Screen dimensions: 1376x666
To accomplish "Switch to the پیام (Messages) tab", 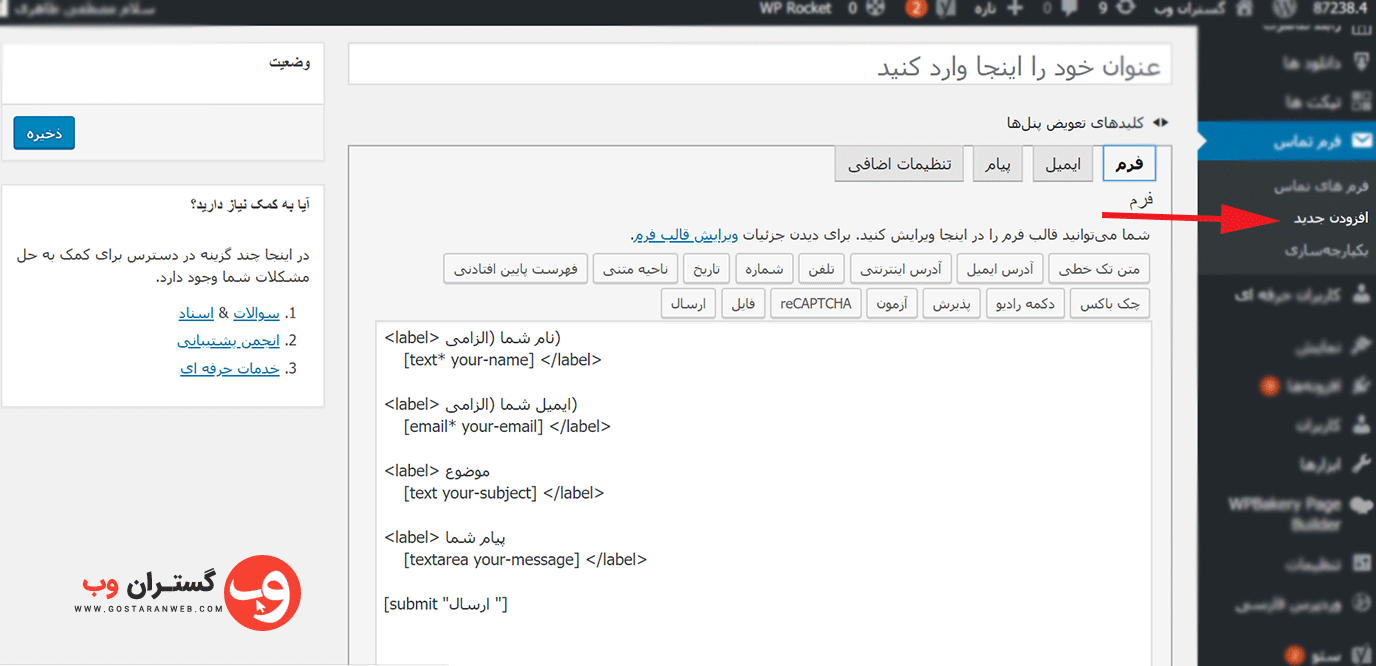I will [x=998, y=164].
